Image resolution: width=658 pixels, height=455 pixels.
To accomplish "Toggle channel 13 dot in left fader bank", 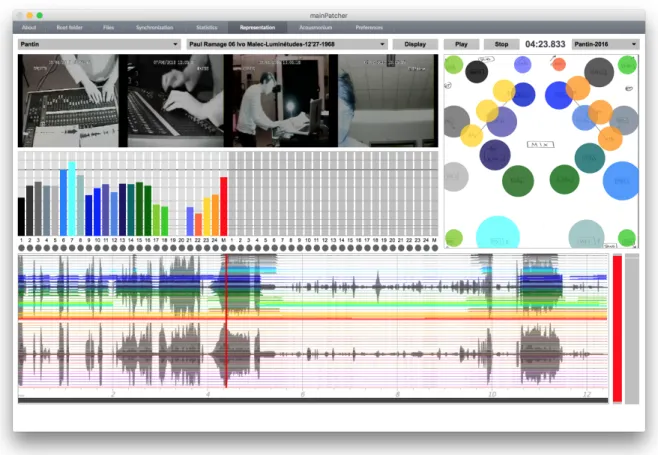I will pyautogui.click(x=123, y=248).
